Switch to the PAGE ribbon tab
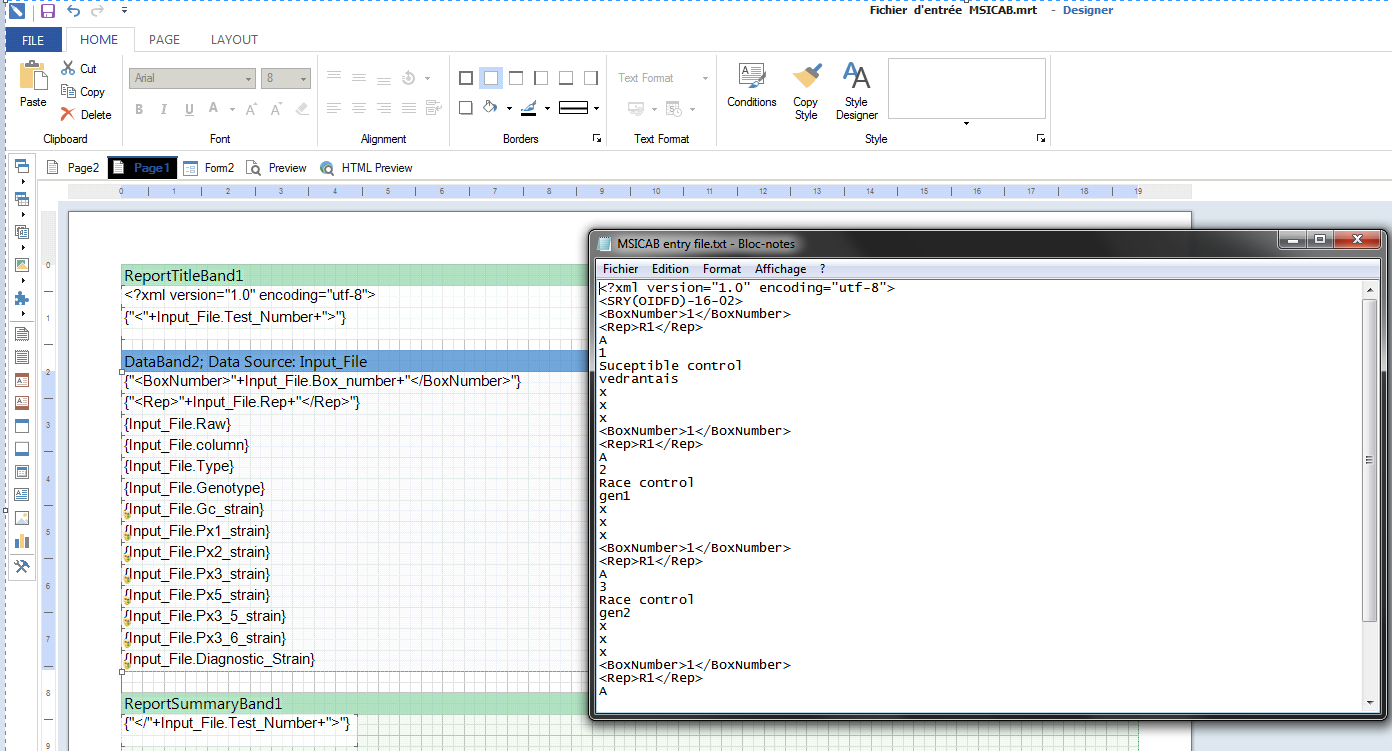 tap(164, 40)
